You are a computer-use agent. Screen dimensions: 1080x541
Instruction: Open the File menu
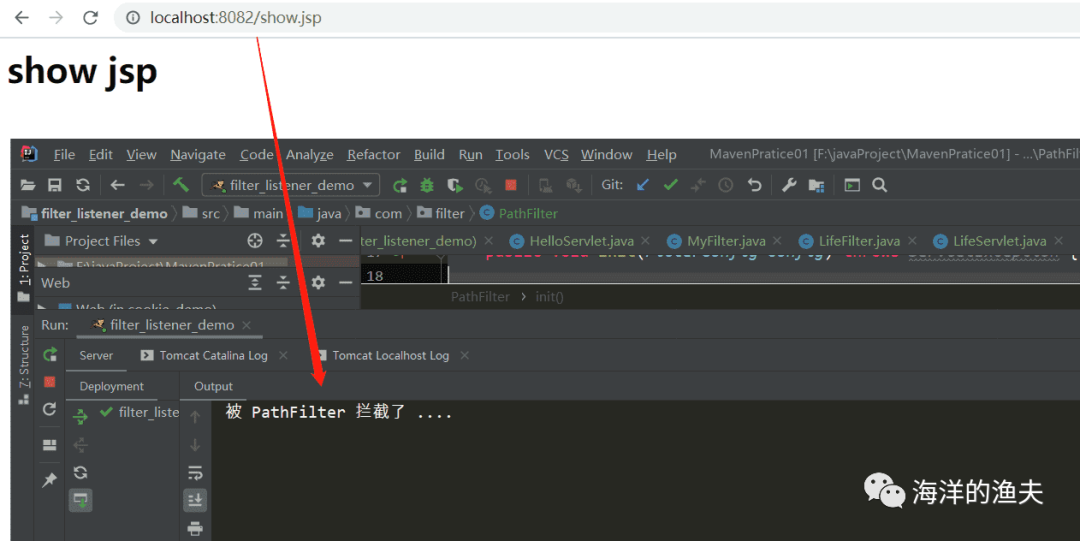point(64,154)
